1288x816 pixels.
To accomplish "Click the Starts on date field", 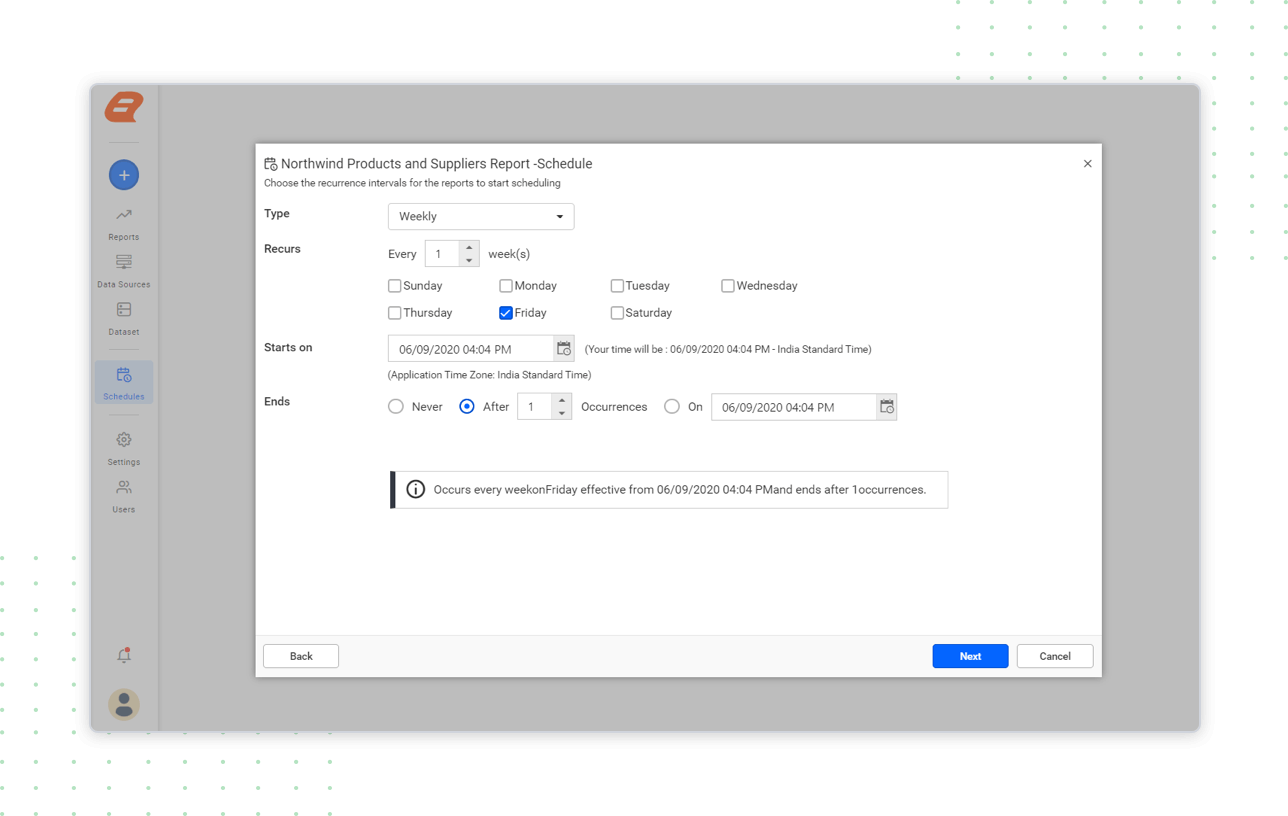I will click(x=471, y=348).
